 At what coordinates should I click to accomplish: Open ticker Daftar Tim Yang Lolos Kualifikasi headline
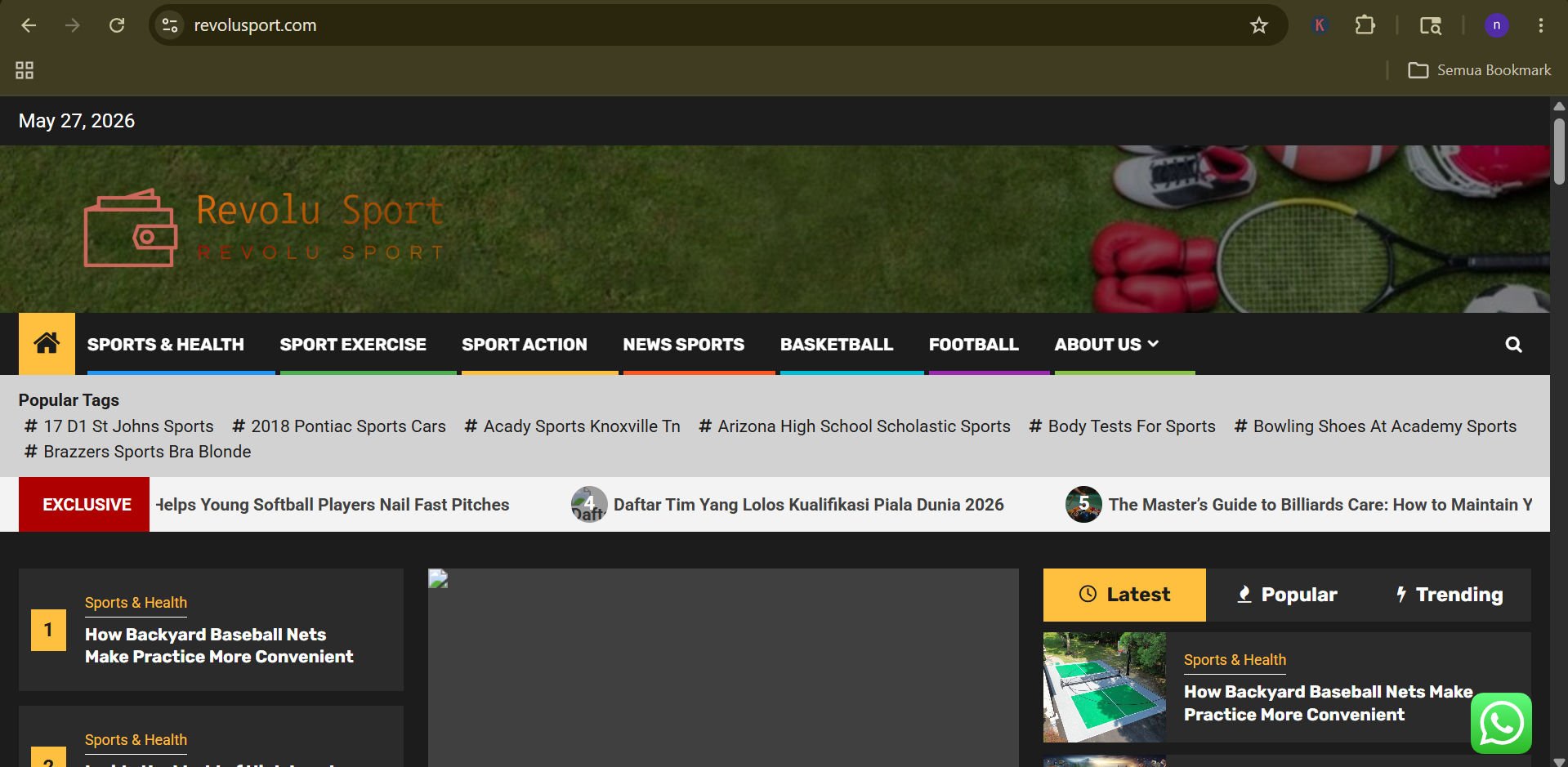(x=809, y=505)
